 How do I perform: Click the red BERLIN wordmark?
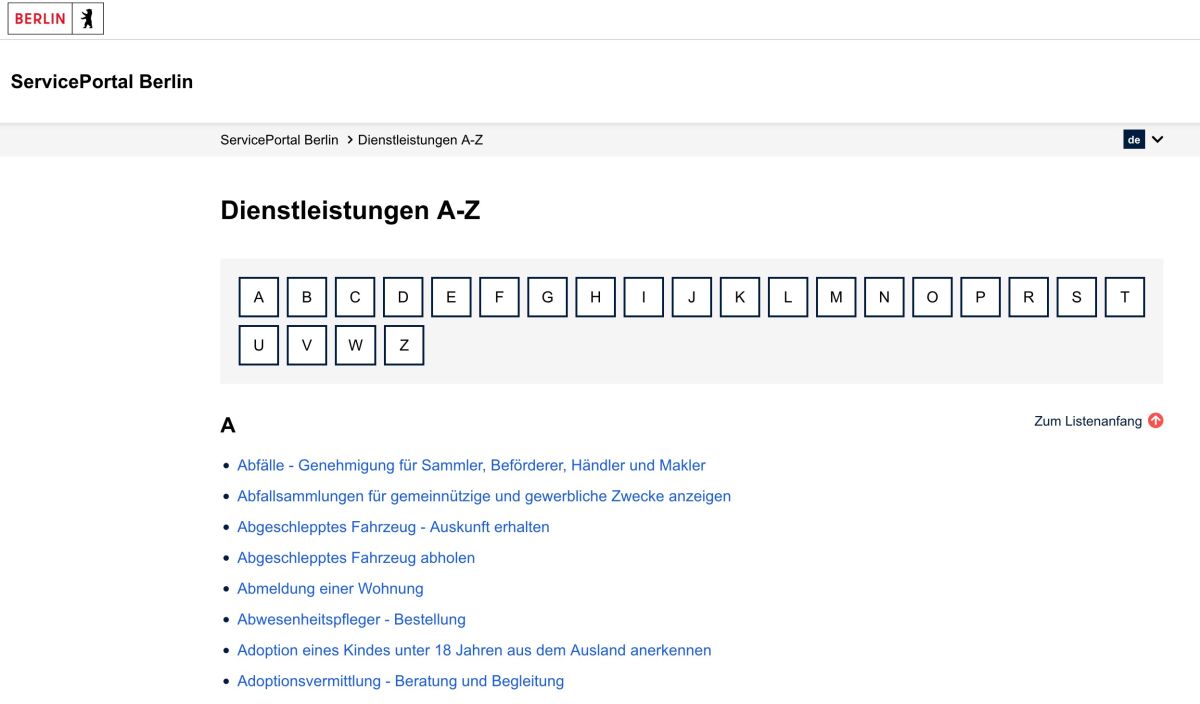tap(40, 19)
